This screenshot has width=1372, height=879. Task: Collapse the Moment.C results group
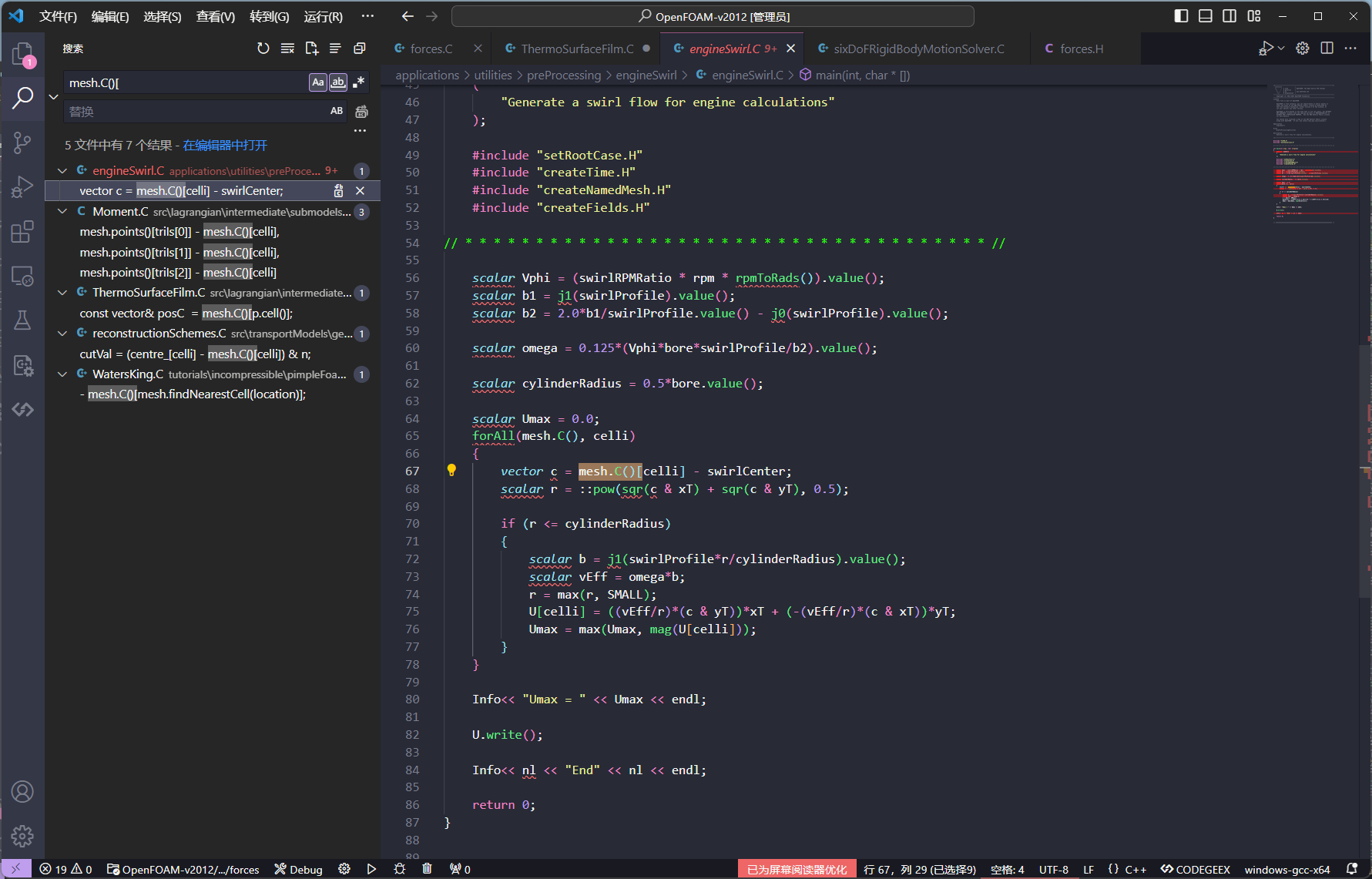(62, 211)
